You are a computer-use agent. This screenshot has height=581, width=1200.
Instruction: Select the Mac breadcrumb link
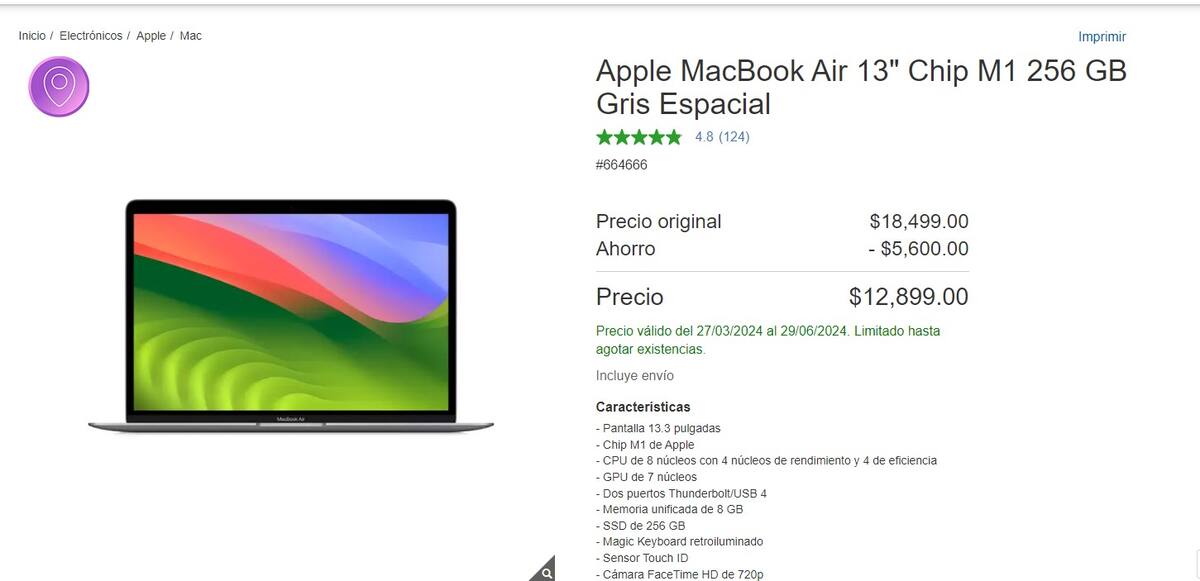(191, 36)
